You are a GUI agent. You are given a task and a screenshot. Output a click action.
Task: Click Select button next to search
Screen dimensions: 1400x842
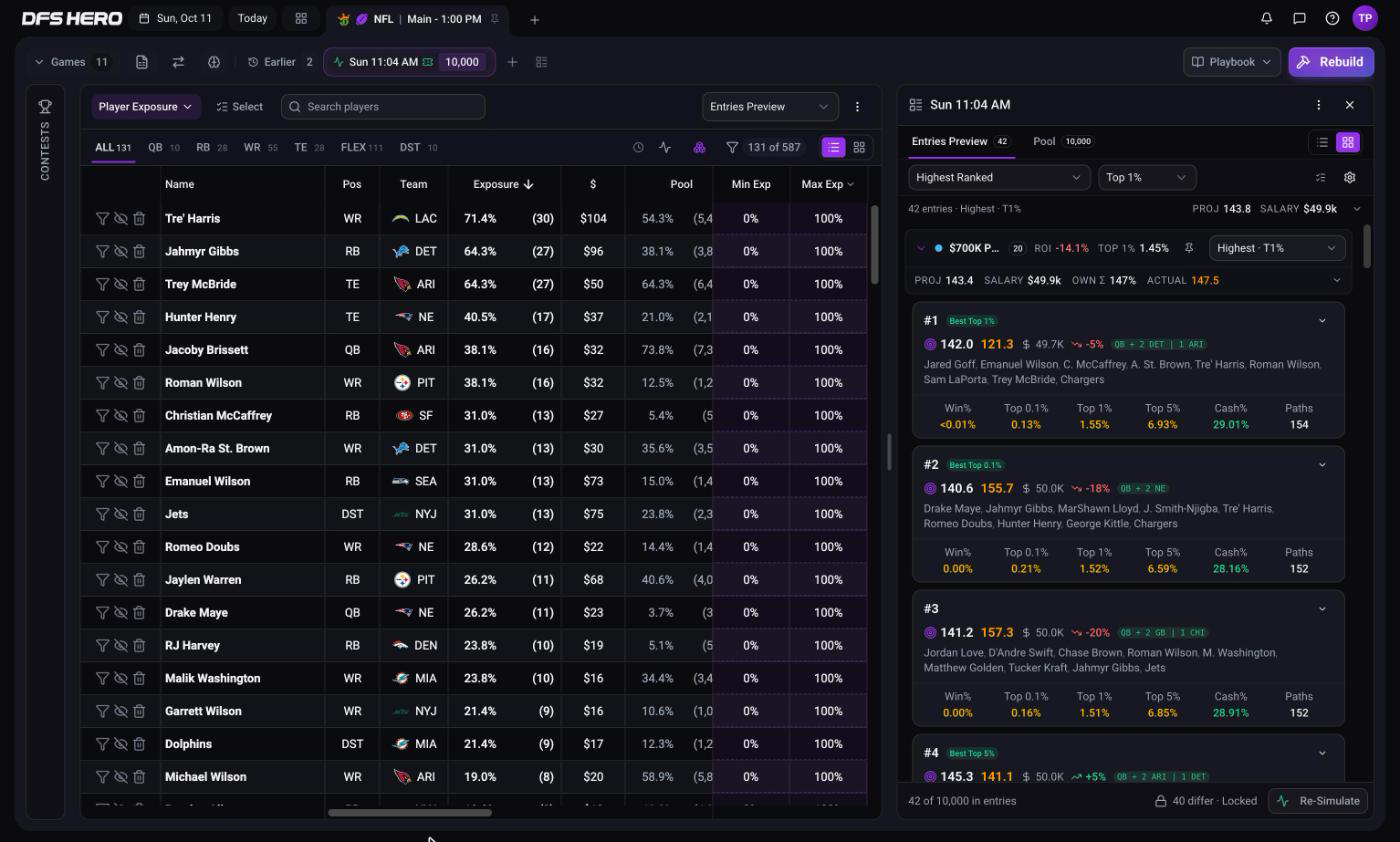tap(239, 106)
